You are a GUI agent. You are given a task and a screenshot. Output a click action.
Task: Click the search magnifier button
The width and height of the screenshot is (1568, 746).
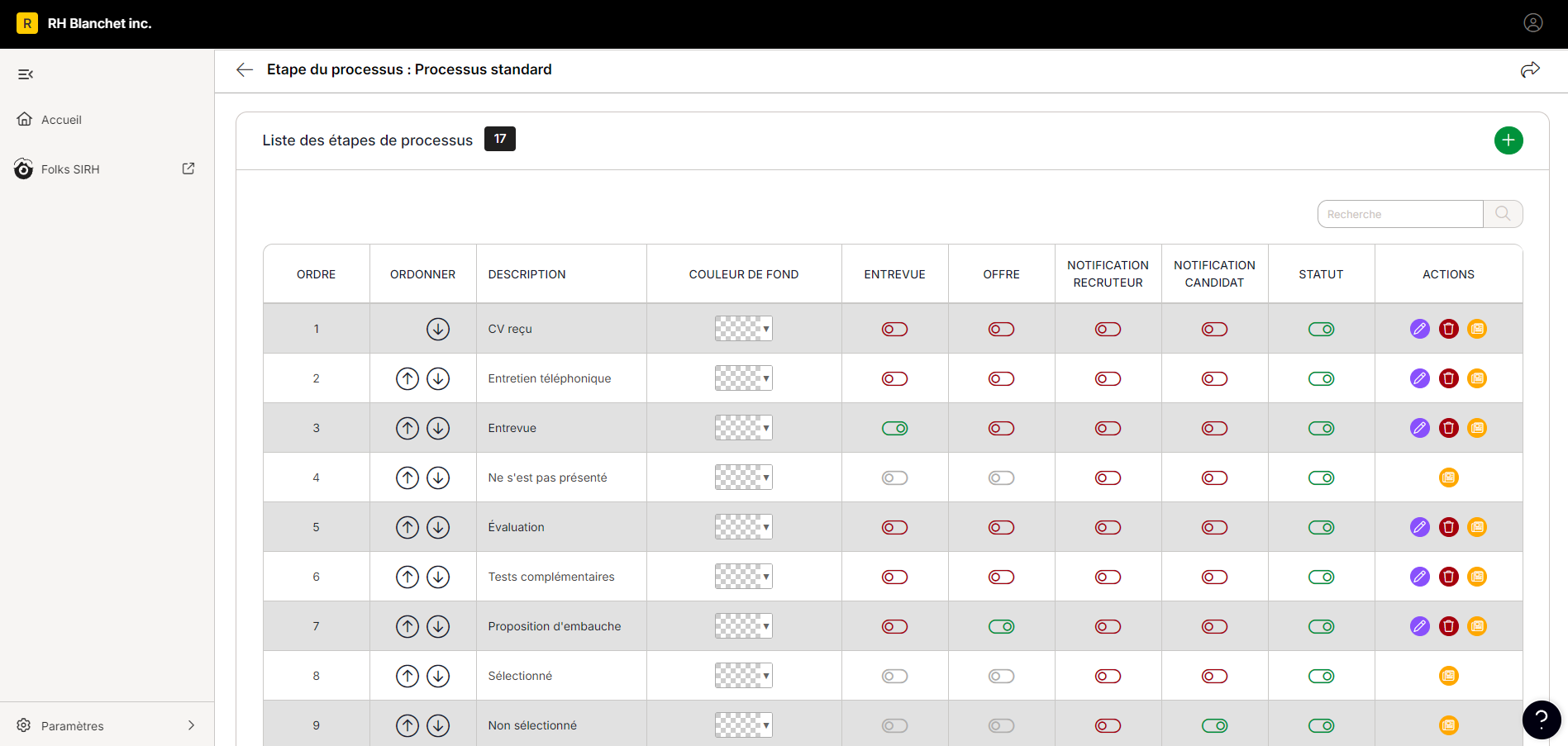(1503, 214)
